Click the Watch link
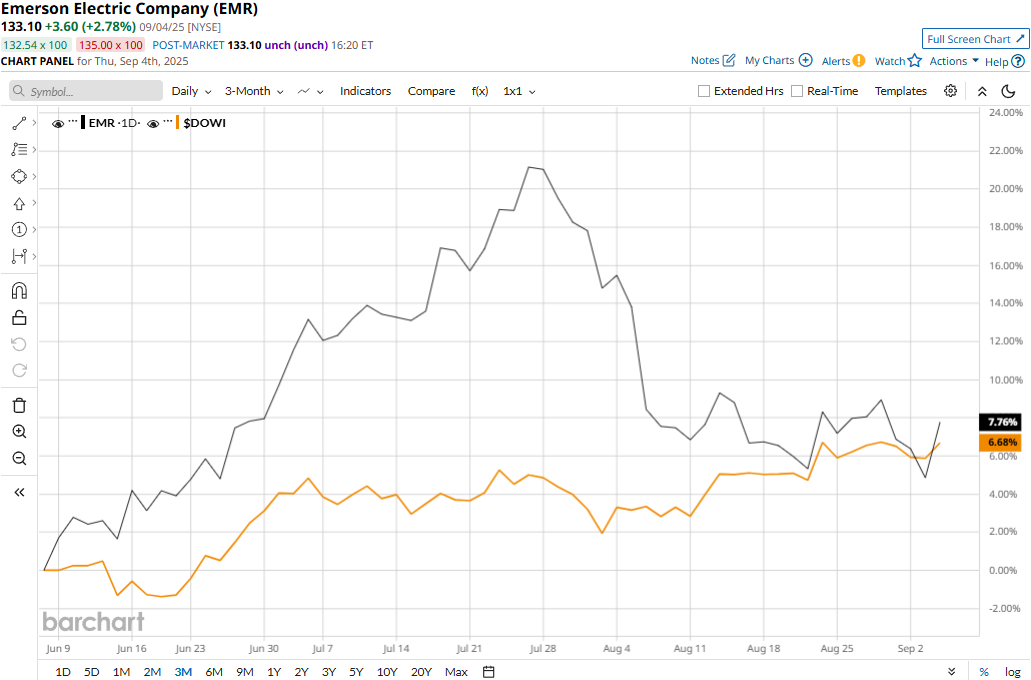Viewport: 1031px width, 680px height. [x=890, y=61]
